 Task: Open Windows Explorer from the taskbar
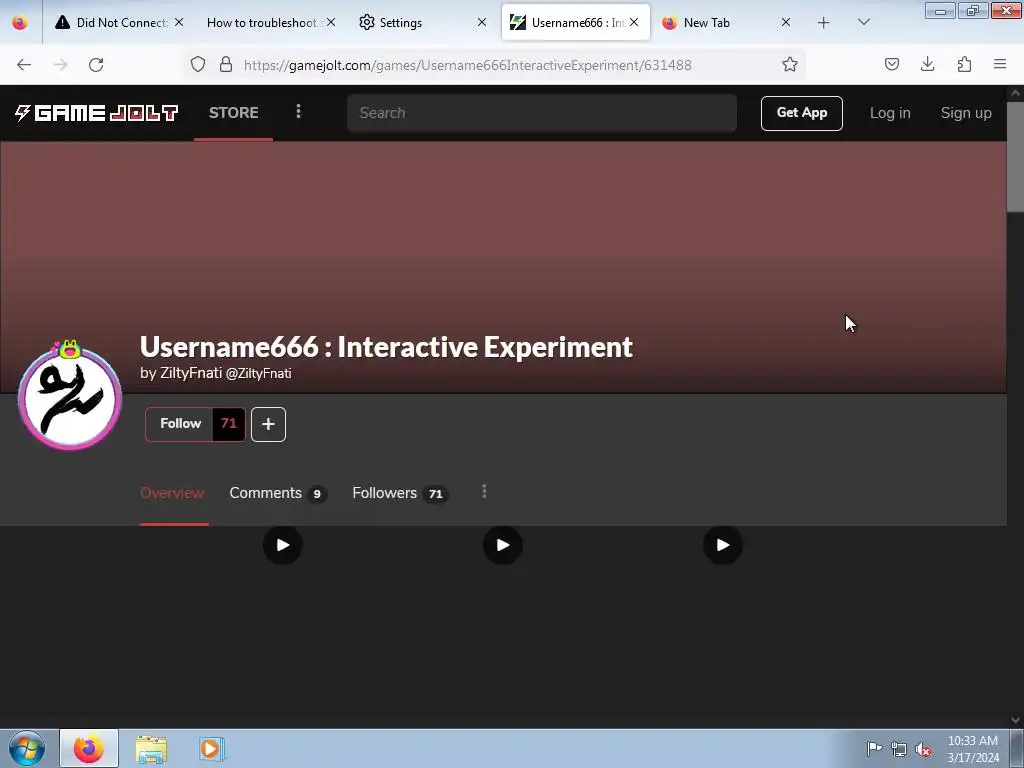(151, 749)
